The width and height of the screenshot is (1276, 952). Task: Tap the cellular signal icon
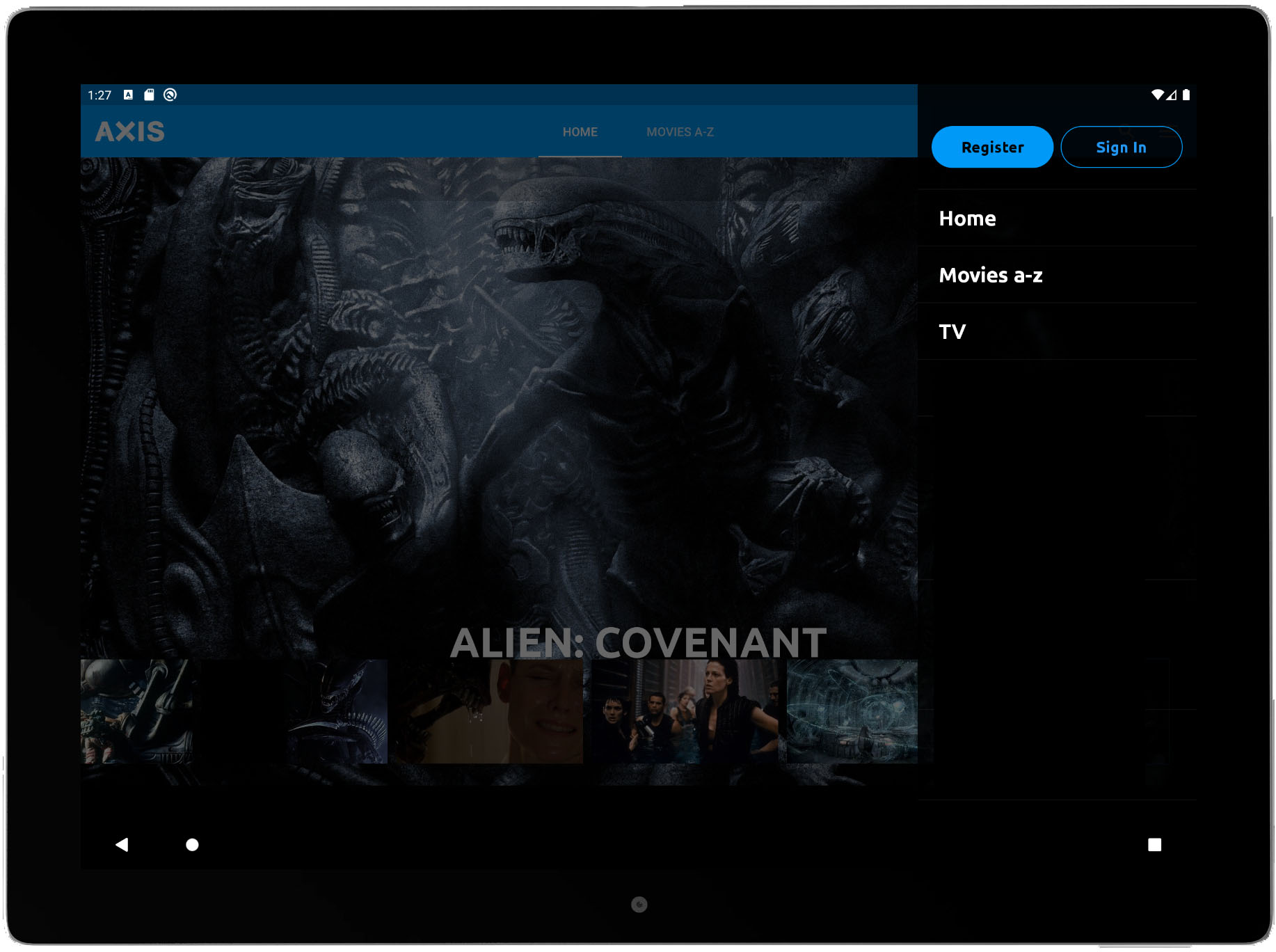1172,95
